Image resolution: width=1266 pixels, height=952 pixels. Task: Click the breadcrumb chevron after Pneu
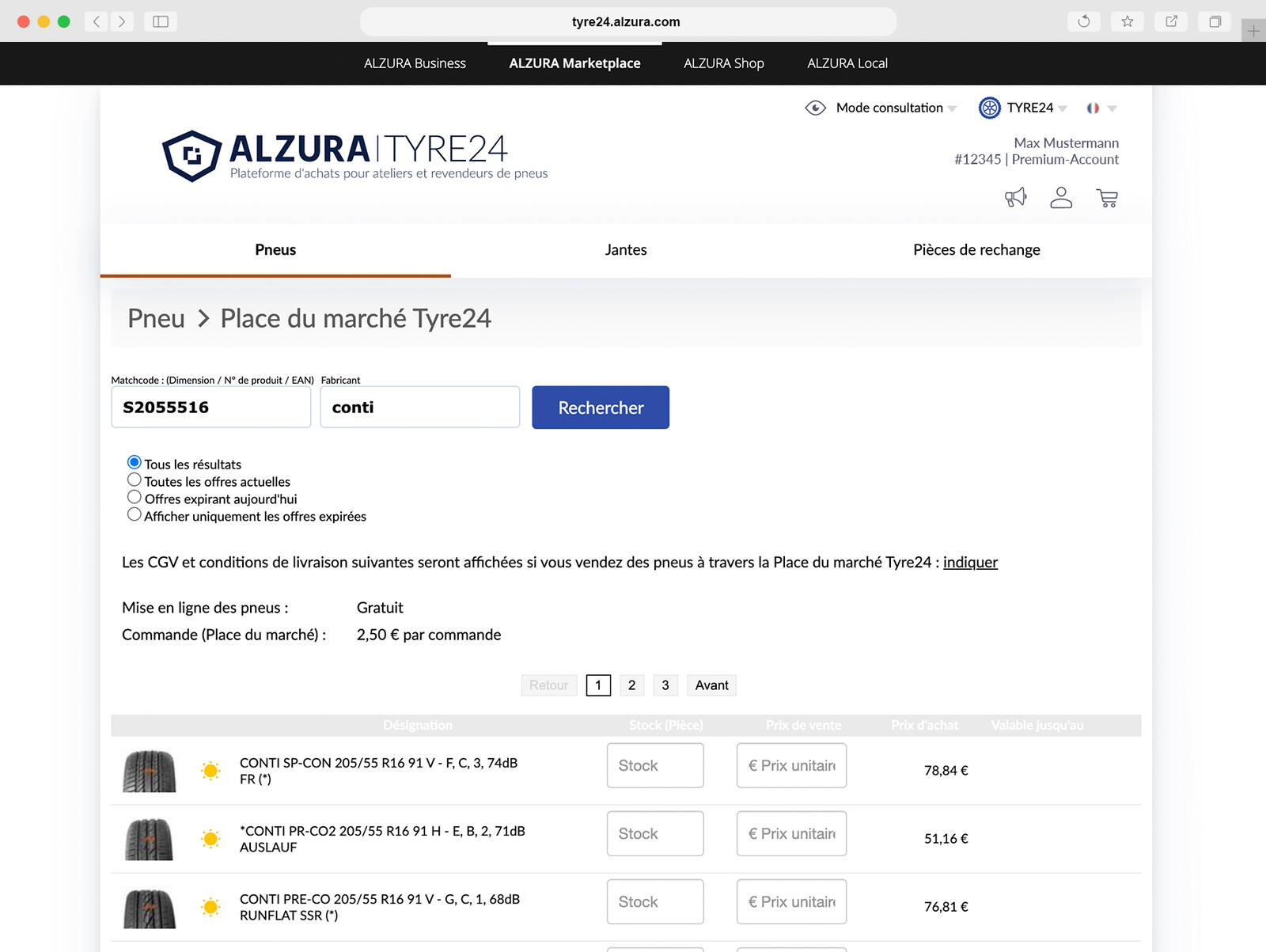click(203, 318)
